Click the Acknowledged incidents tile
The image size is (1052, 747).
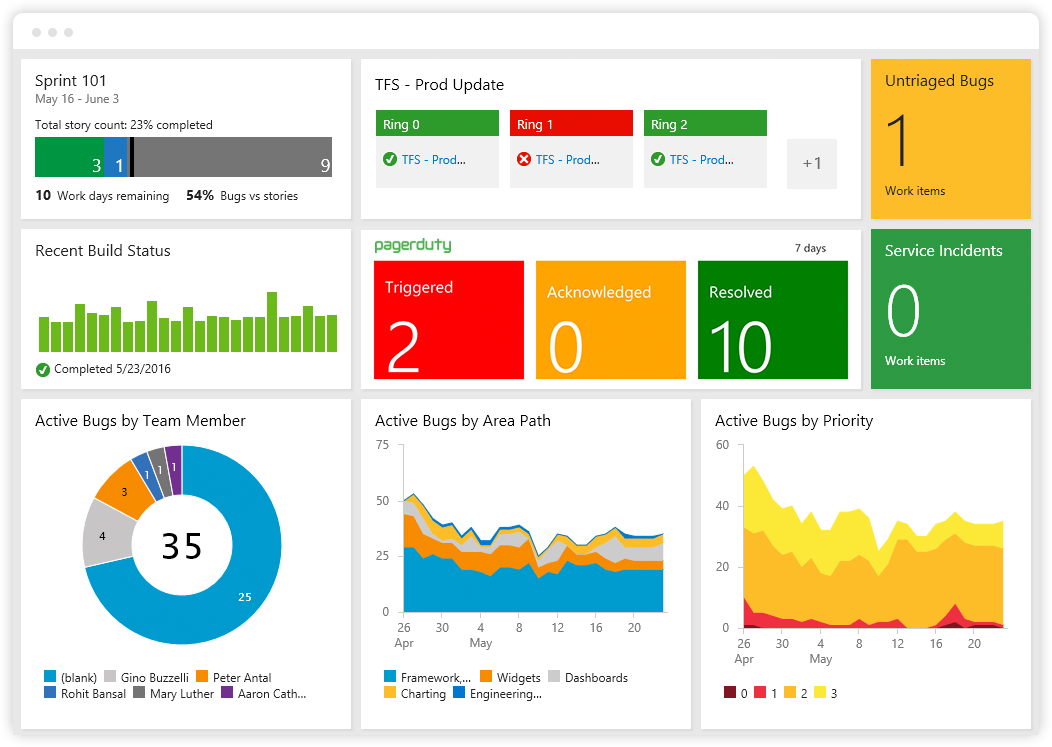click(x=610, y=320)
